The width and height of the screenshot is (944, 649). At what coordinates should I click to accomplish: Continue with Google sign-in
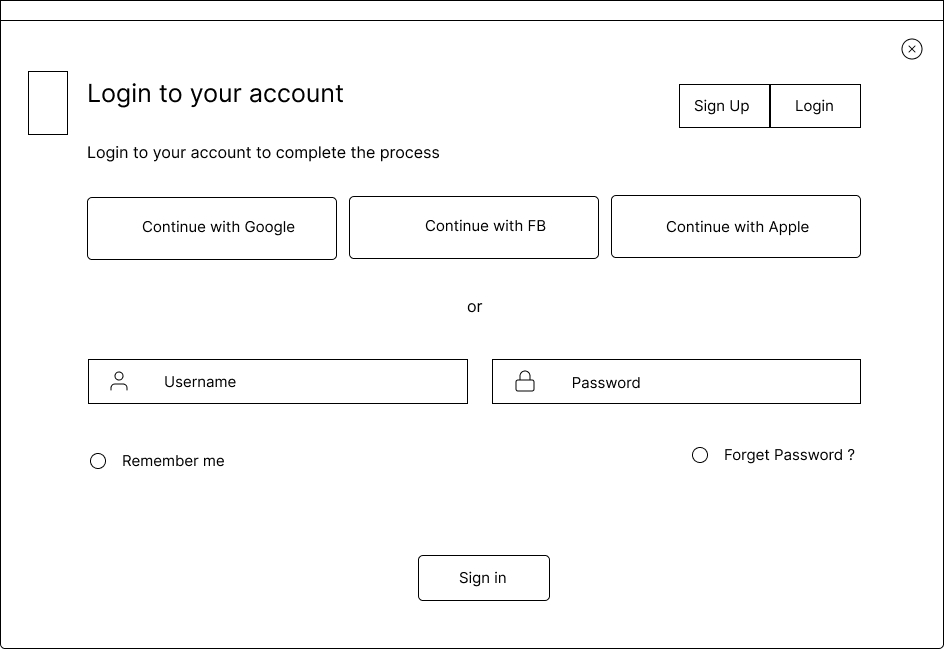coord(212,228)
